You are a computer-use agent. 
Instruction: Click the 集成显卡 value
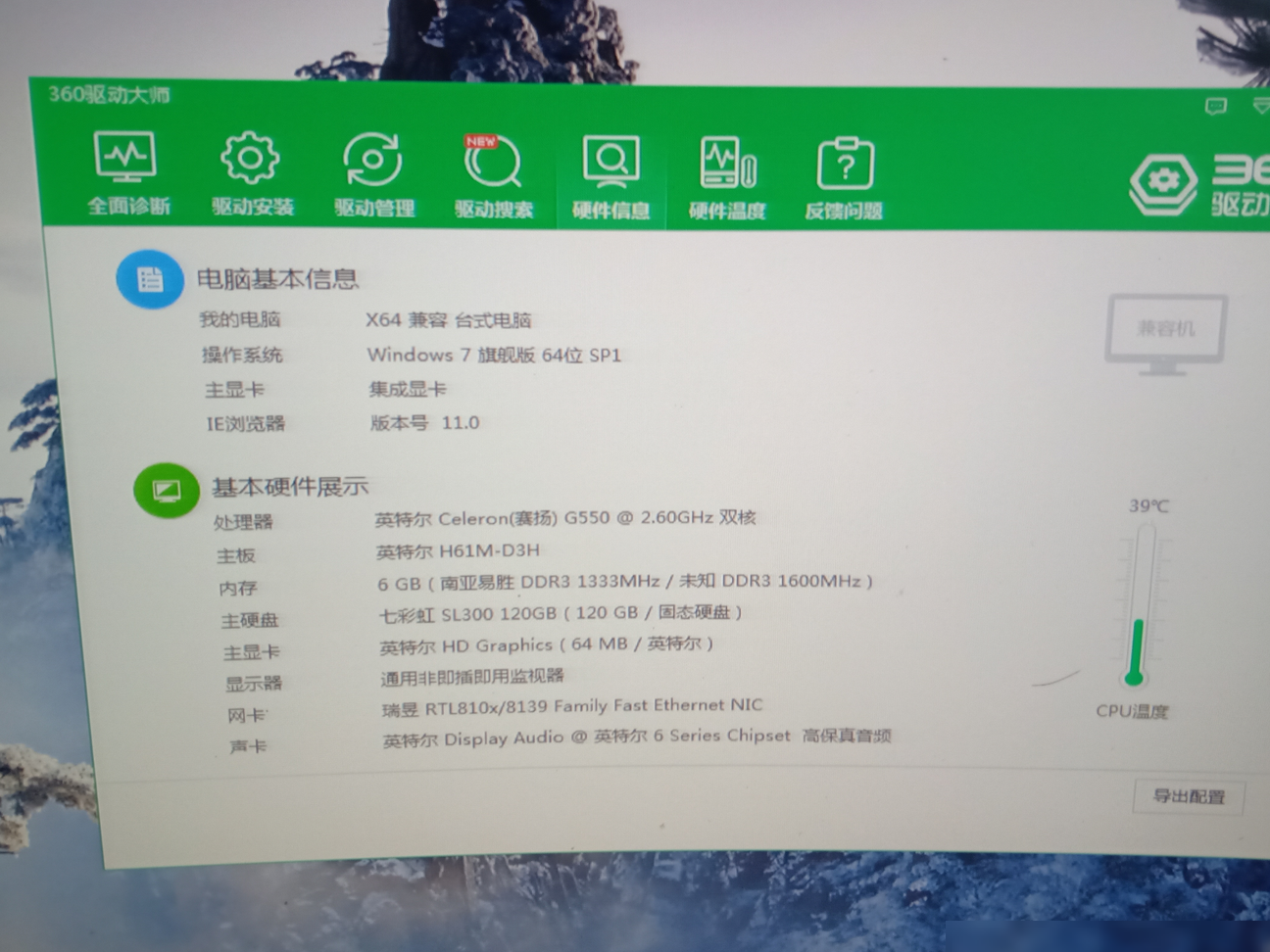pos(408,389)
